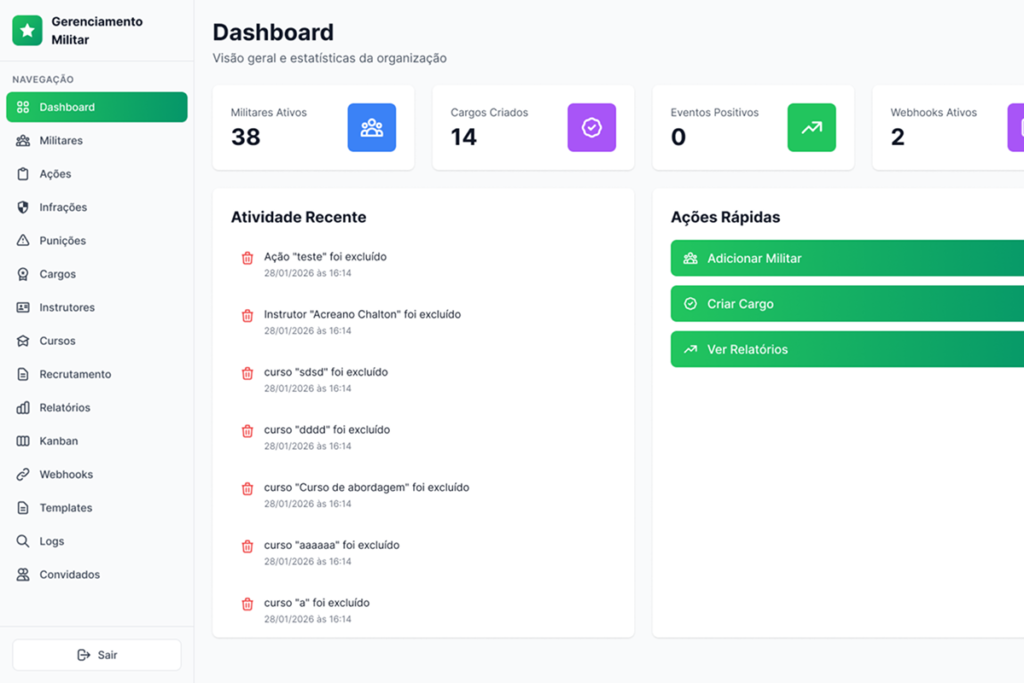Open the Webhooks section
This screenshot has width=1024, height=683.
[x=65, y=474]
